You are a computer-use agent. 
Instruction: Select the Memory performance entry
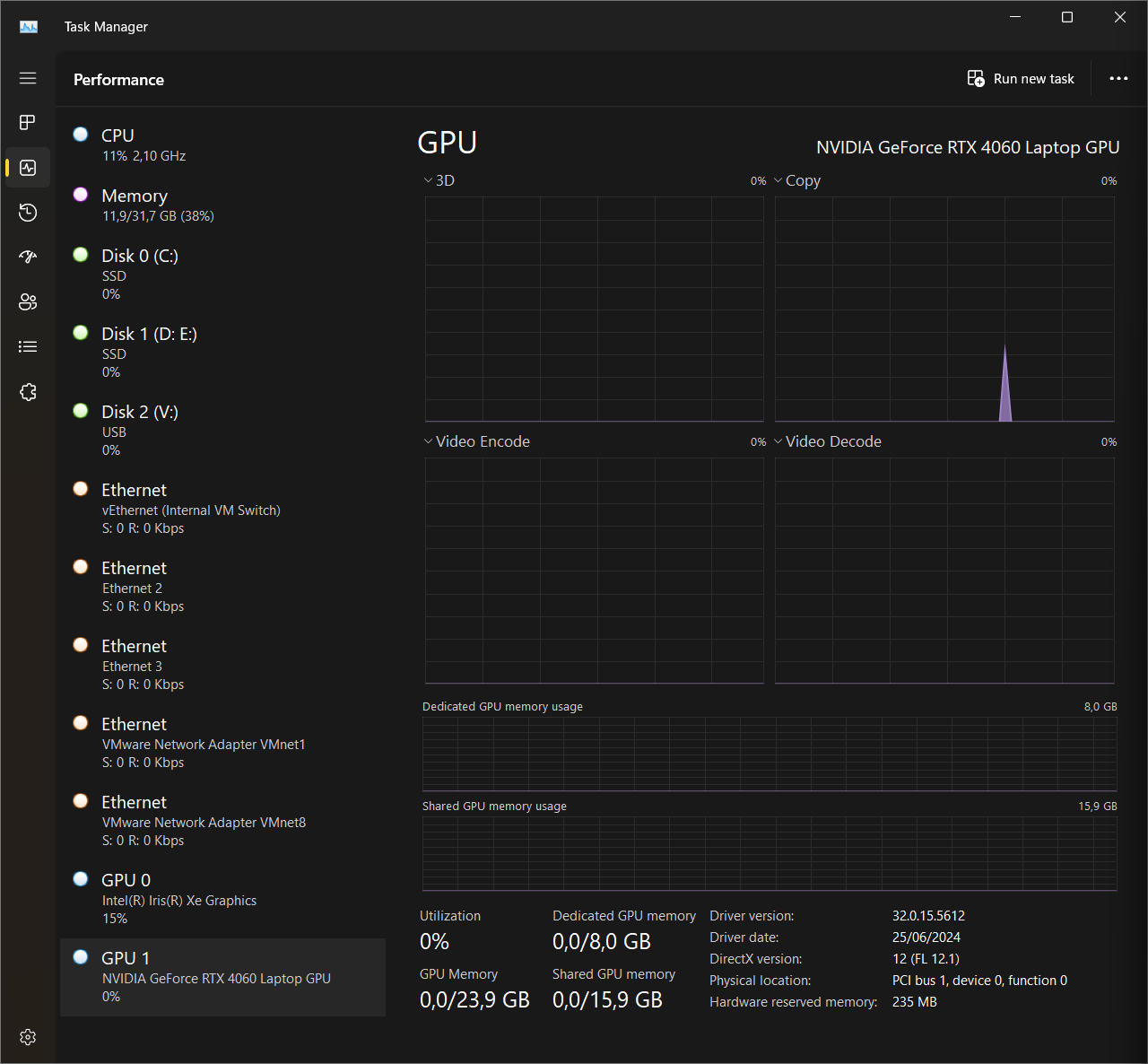(x=222, y=205)
